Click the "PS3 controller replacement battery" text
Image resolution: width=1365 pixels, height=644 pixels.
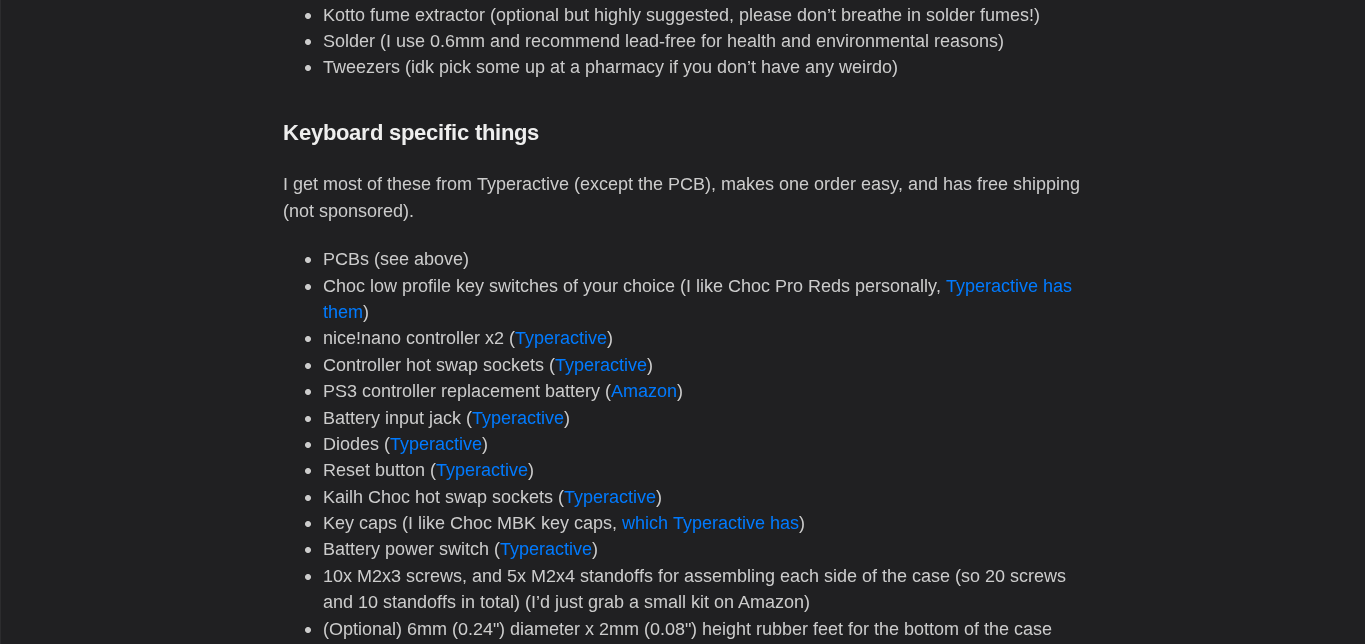462,391
